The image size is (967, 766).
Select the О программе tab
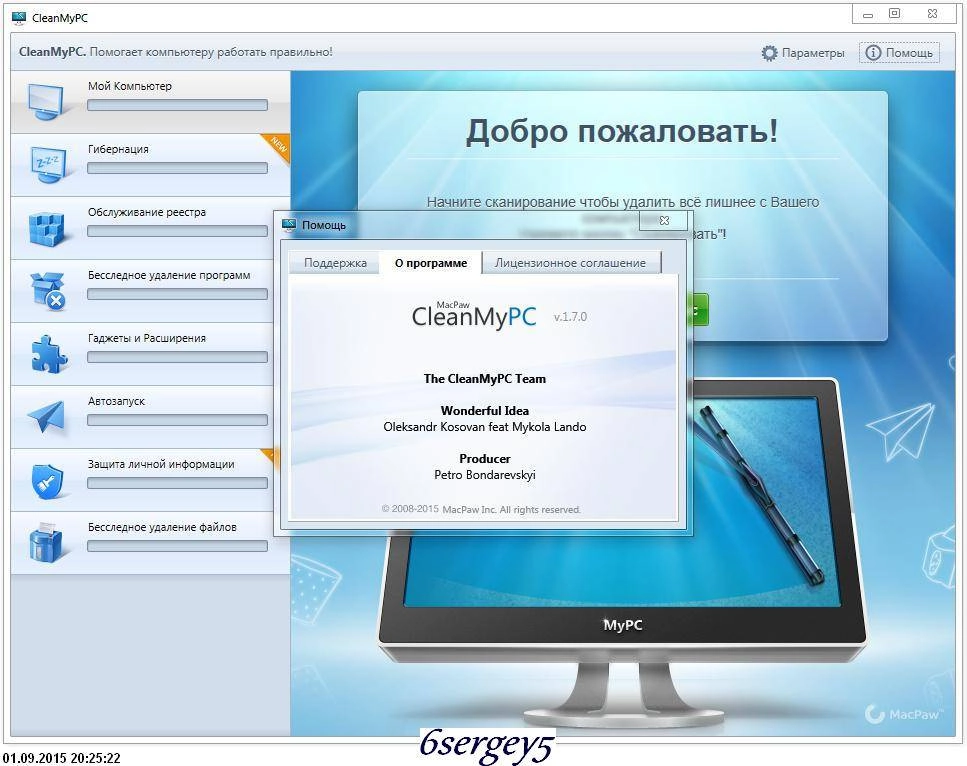pos(430,263)
